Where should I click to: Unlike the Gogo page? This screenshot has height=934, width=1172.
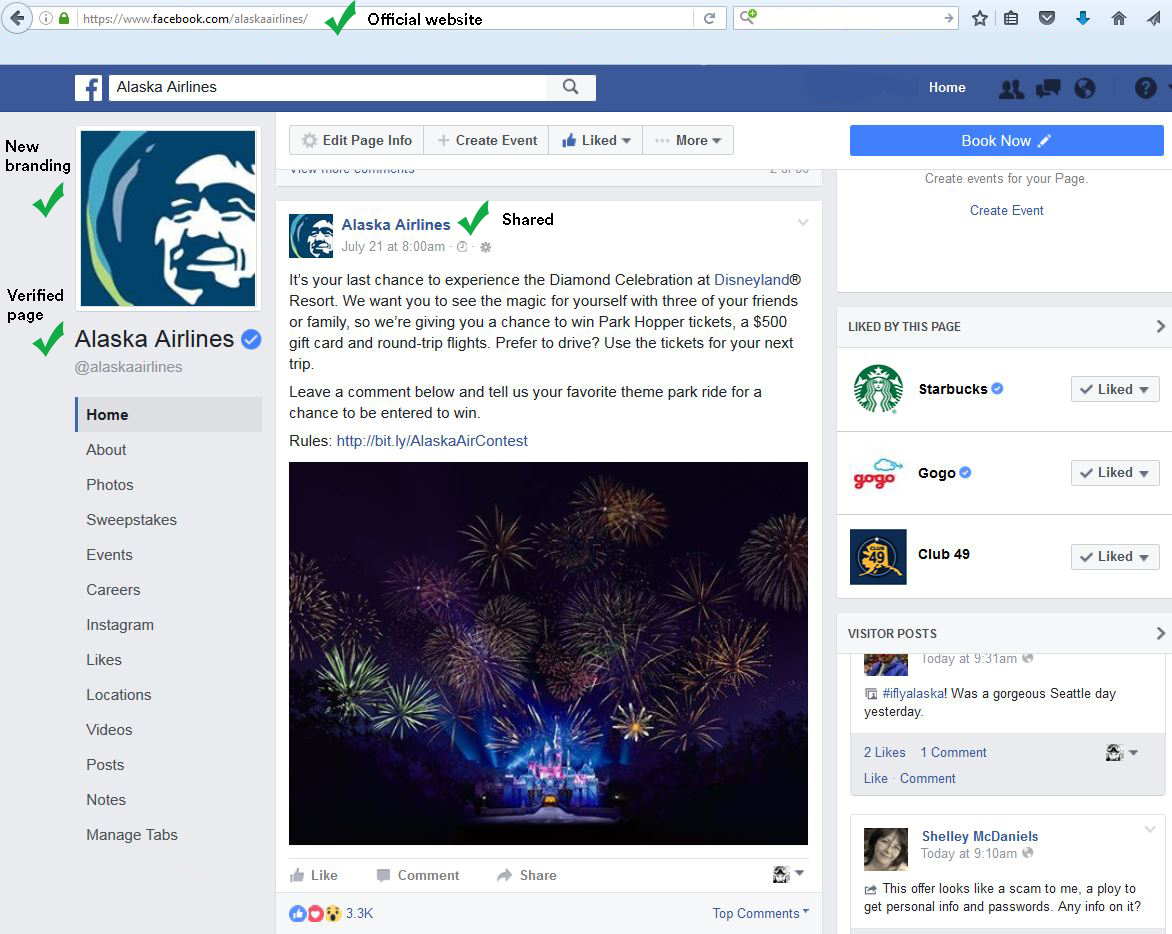click(1114, 472)
